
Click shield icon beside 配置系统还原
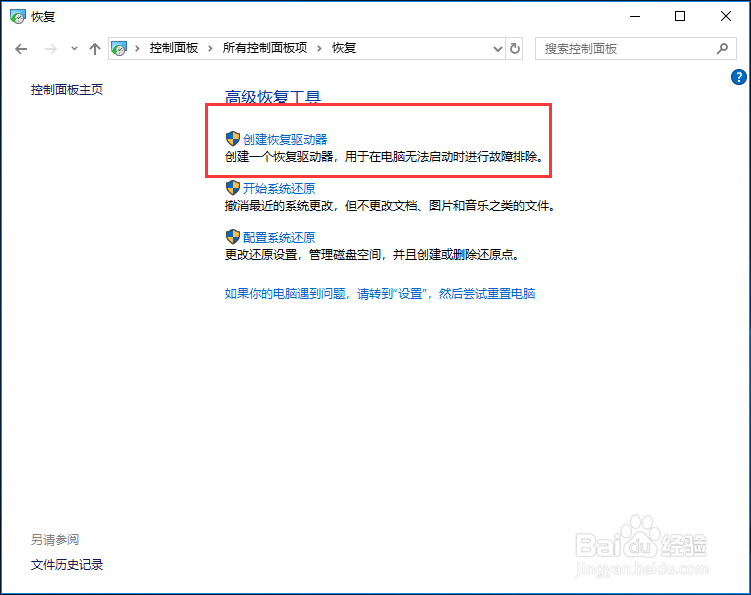point(233,237)
